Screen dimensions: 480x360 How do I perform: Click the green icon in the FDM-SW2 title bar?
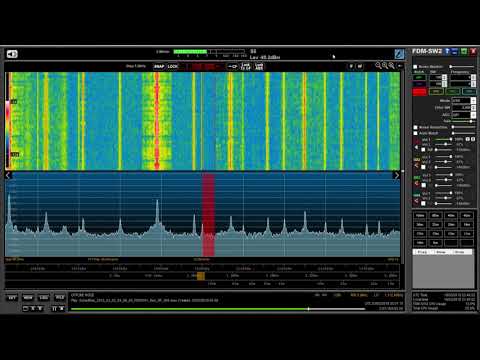click(464, 51)
